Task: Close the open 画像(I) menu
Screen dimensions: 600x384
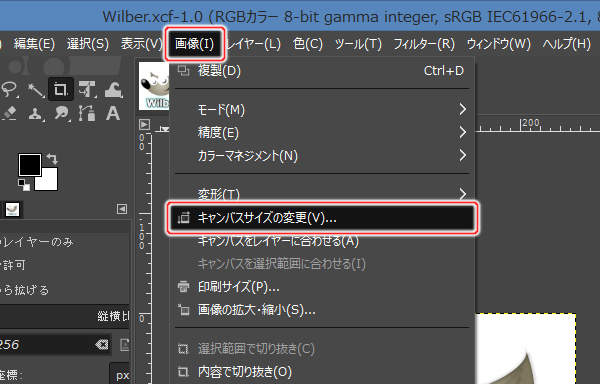Action: 194,44
